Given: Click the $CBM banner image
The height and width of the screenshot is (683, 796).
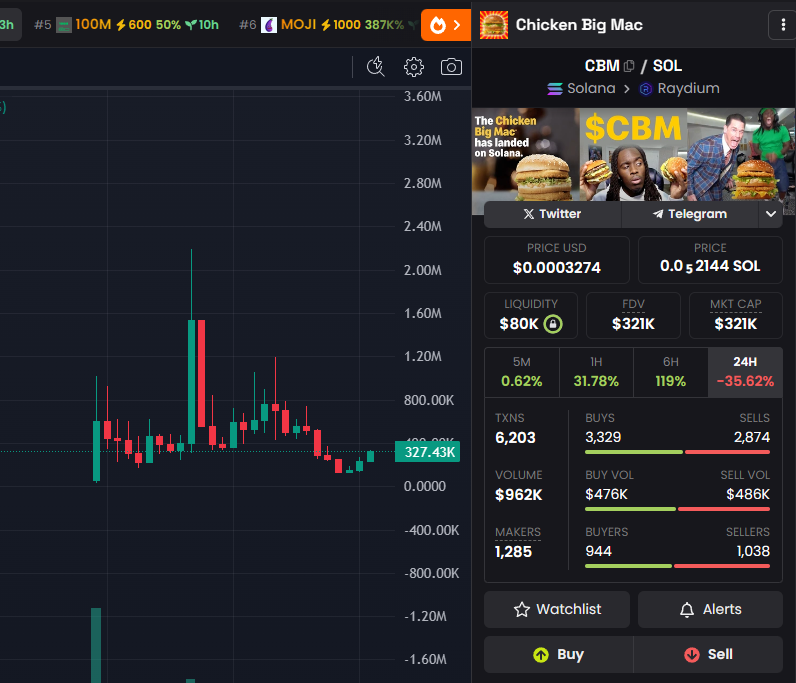Looking at the screenshot, I should [x=633, y=155].
